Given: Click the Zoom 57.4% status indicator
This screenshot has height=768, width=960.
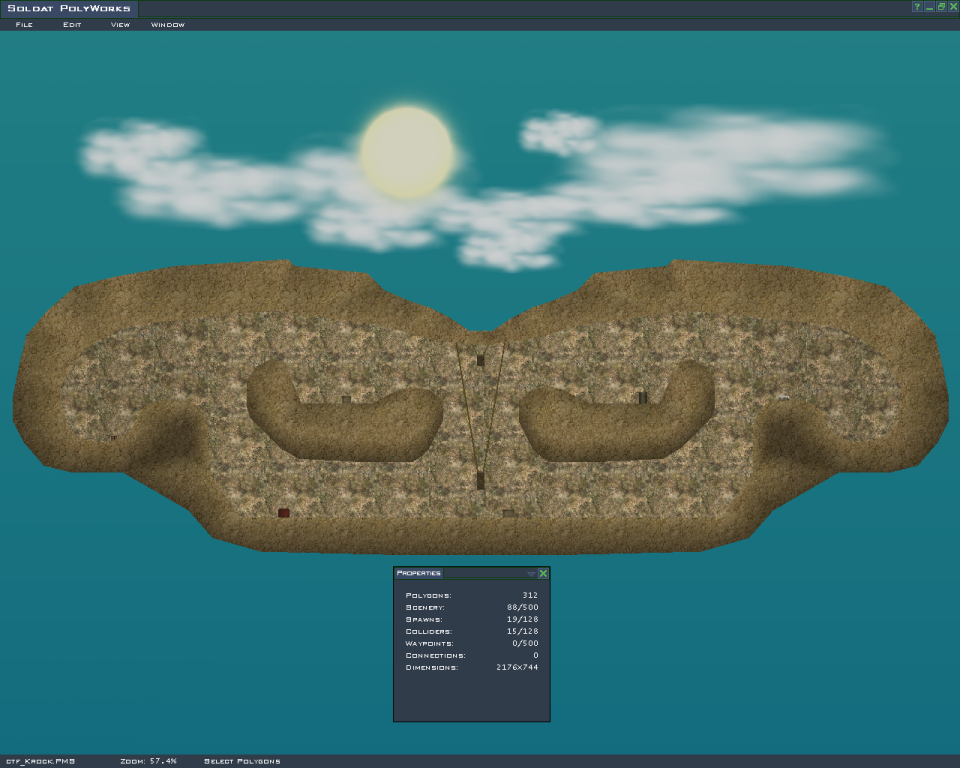Looking at the screenshot, I should coord(148,762).
